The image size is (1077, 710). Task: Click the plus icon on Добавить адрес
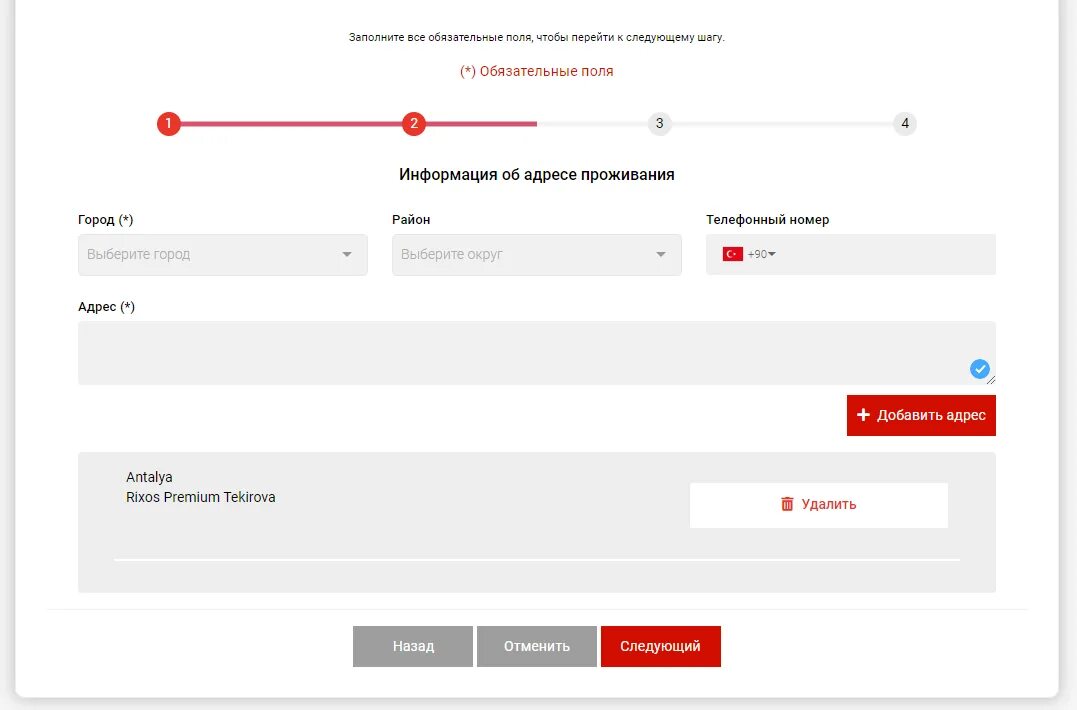click(863, 415)
